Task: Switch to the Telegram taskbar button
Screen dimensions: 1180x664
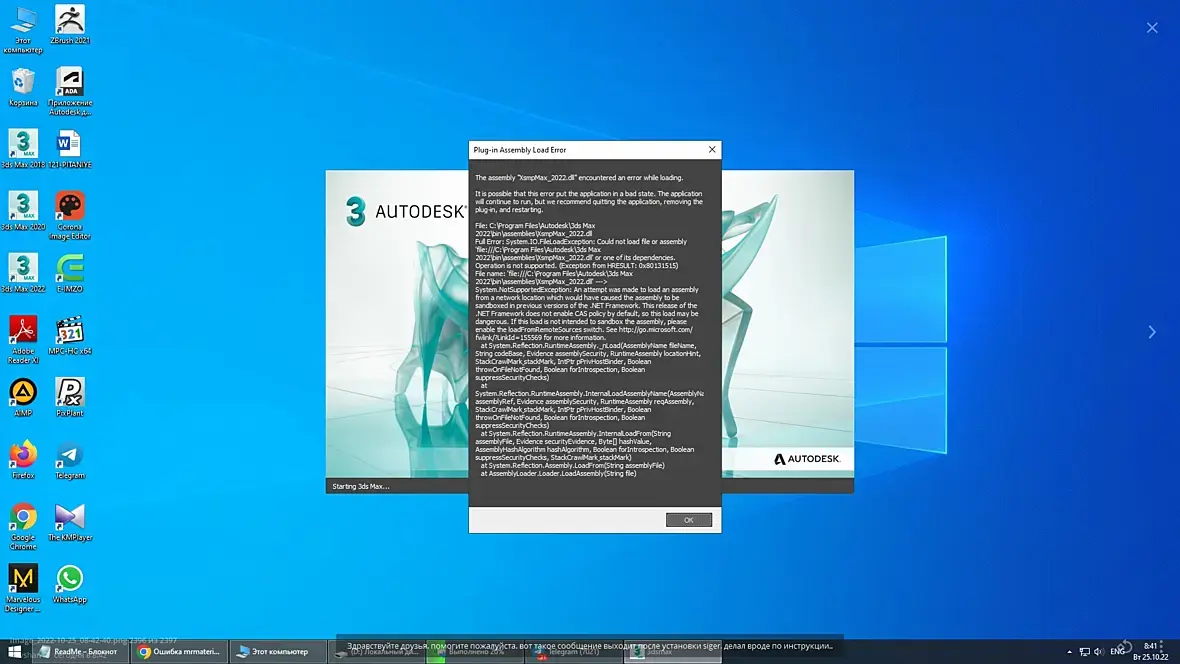Action: coord(573,652)
